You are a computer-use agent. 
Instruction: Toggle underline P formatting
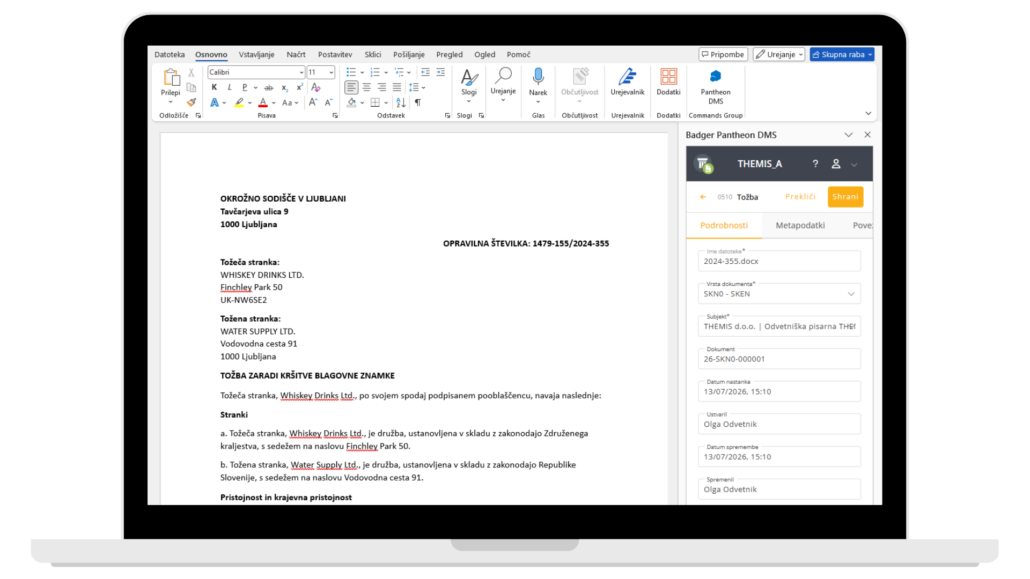(244, 87)
